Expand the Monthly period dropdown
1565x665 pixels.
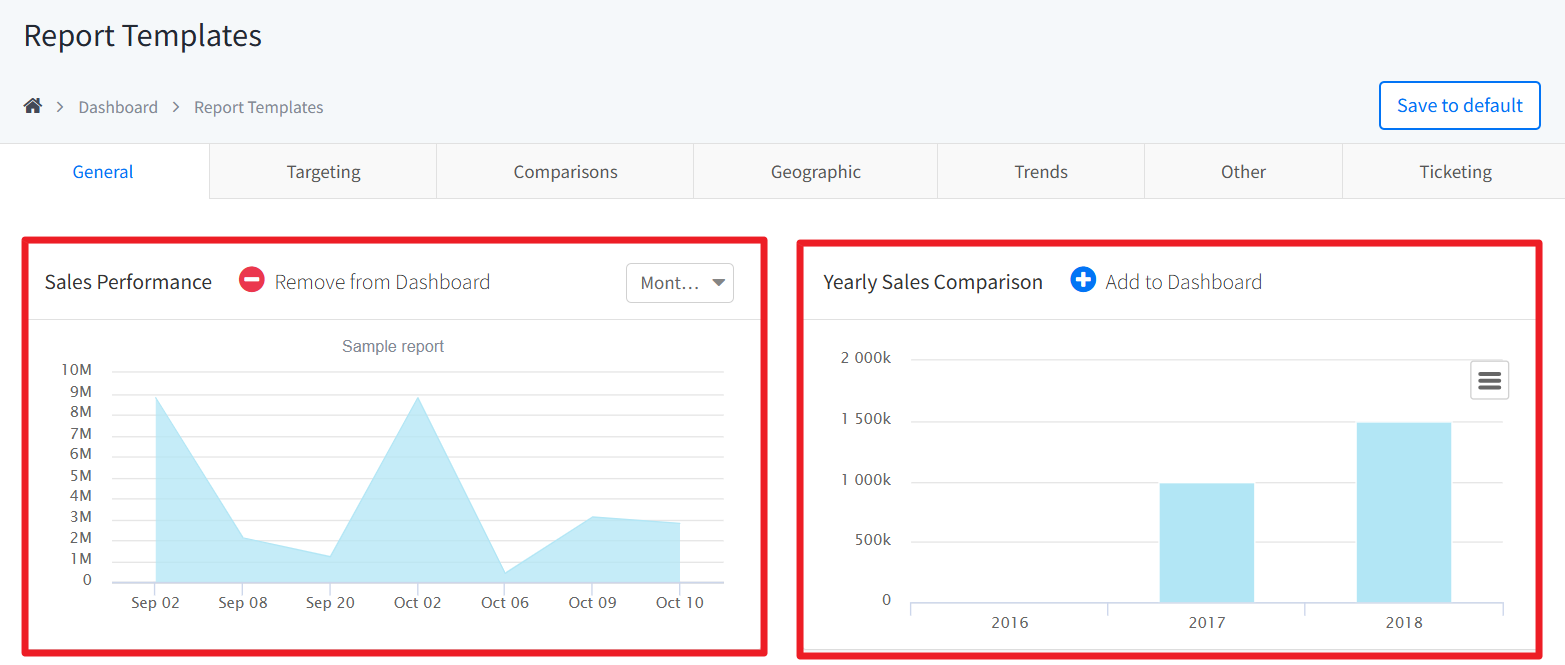(x=680, y=283)
